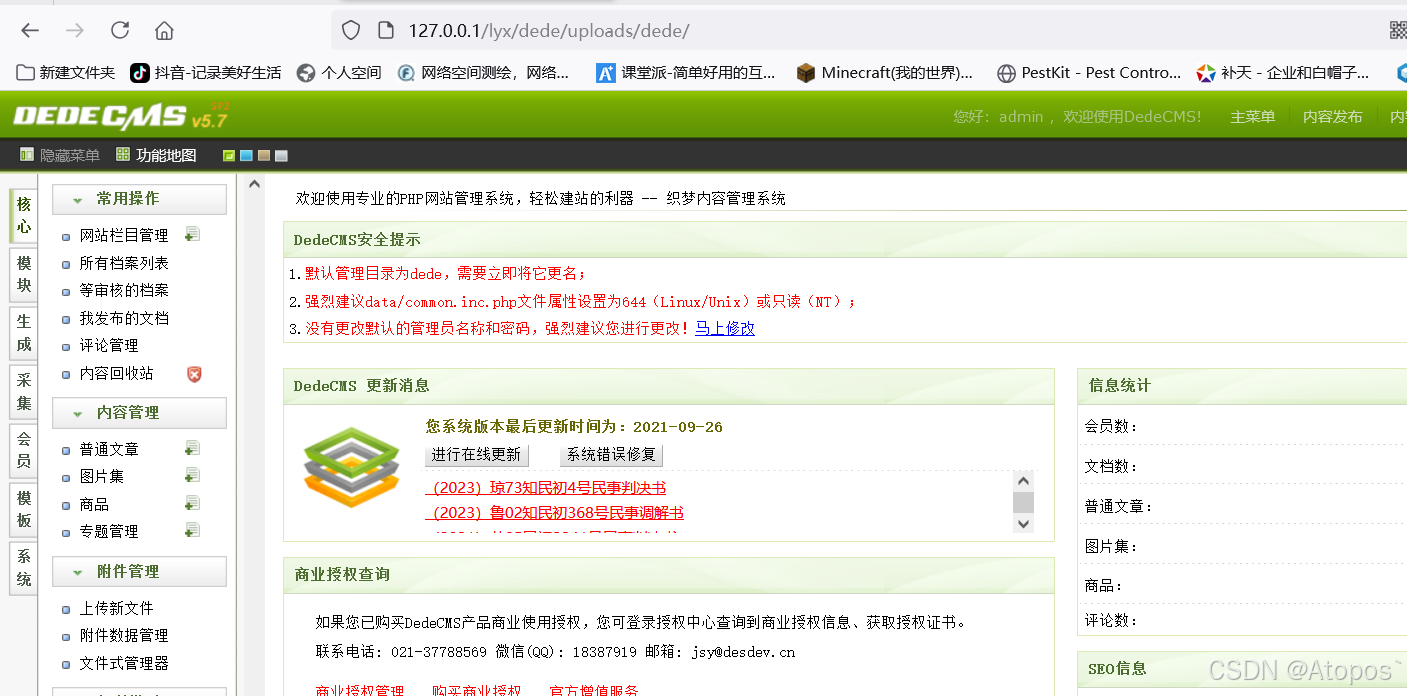1407x696 pixels.
Task: Click the DedeCMS v5.7 logo
Action: [121, 116]
